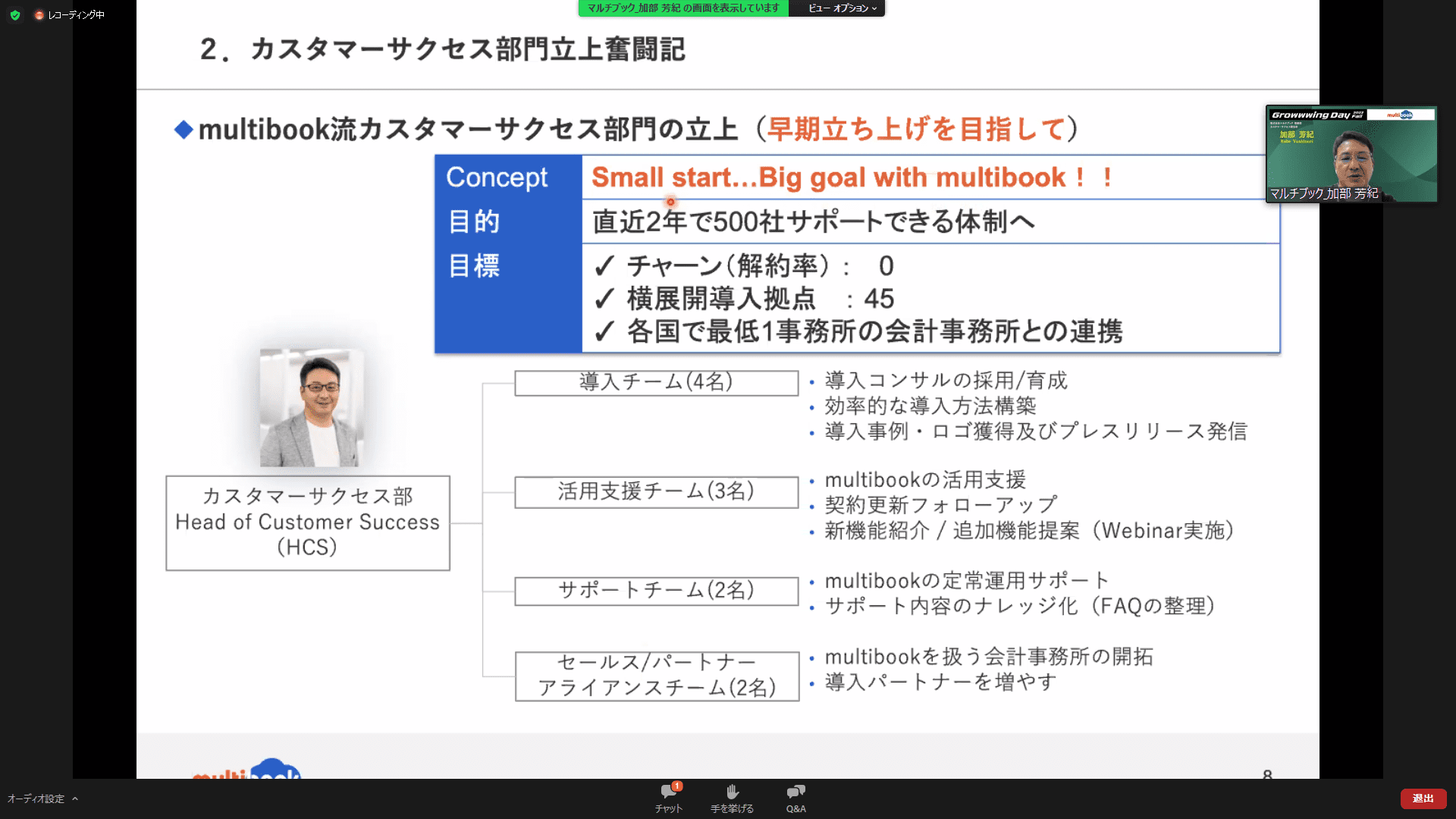Select the speaker video thumbnail
This screenshot has width=1456, height=819.
pyautogui.click(x=1351, y=154)
